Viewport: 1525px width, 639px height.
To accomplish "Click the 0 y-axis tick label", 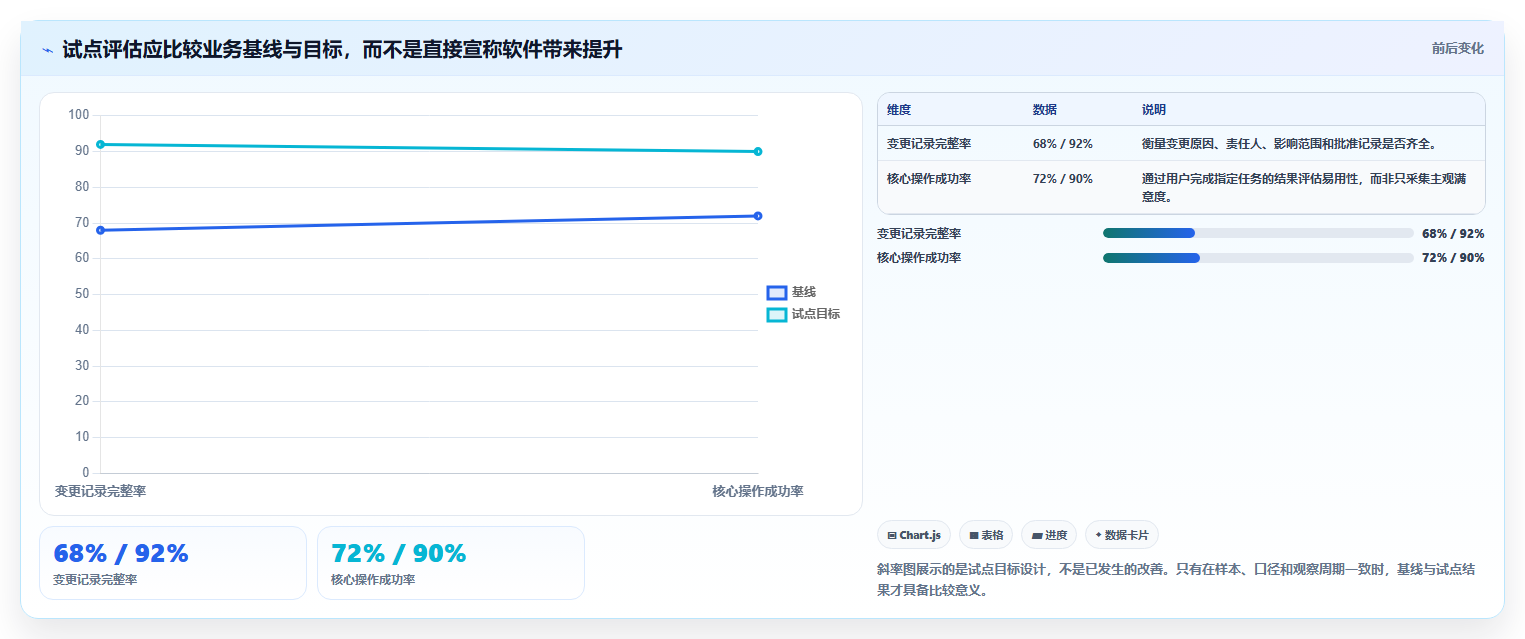I will [x=86, y=473].
